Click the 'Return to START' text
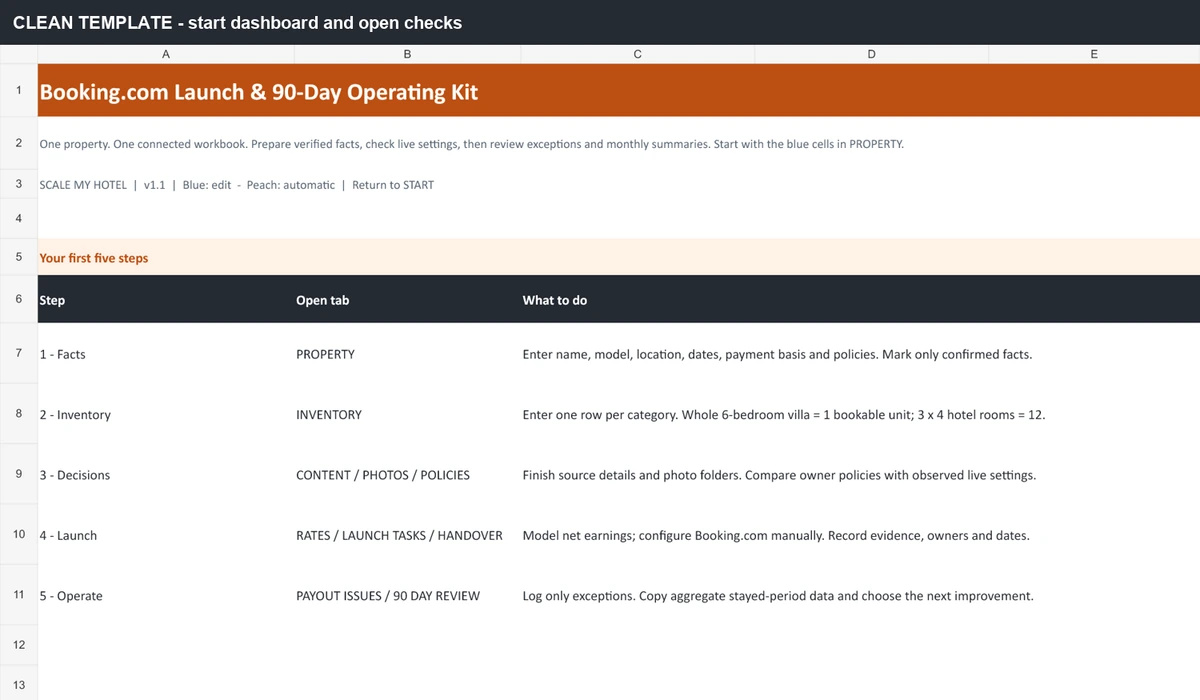 tap(393, 185)
